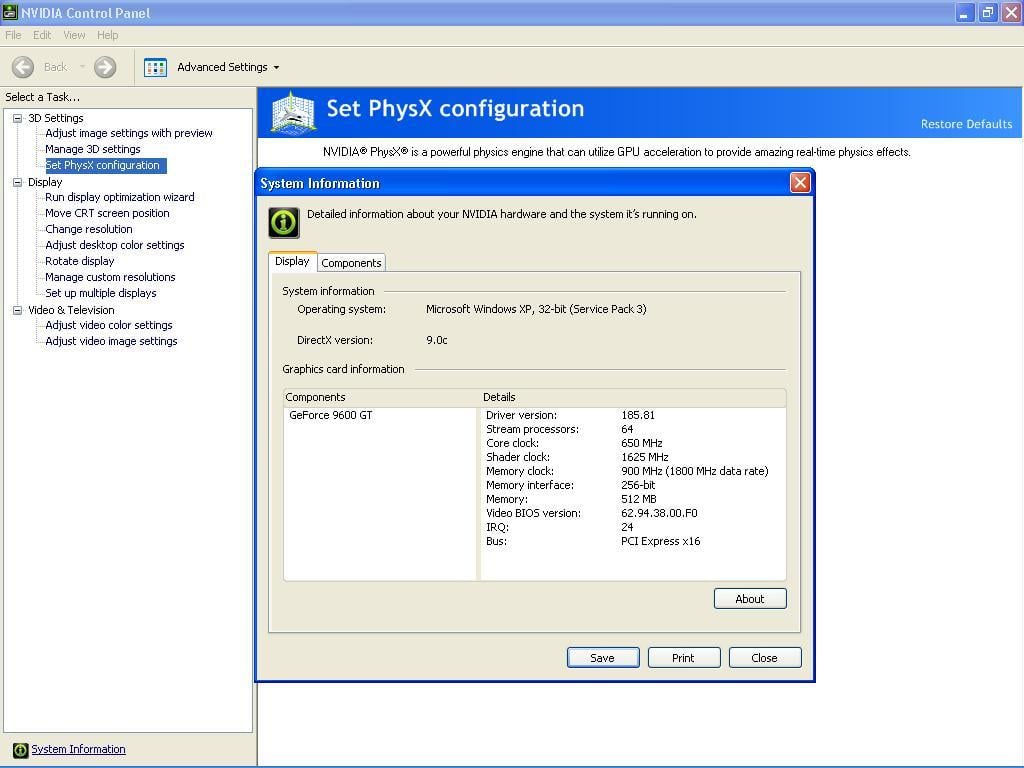Click the PhysX configuration header image
1024x768 pixels.
point(293,112)
